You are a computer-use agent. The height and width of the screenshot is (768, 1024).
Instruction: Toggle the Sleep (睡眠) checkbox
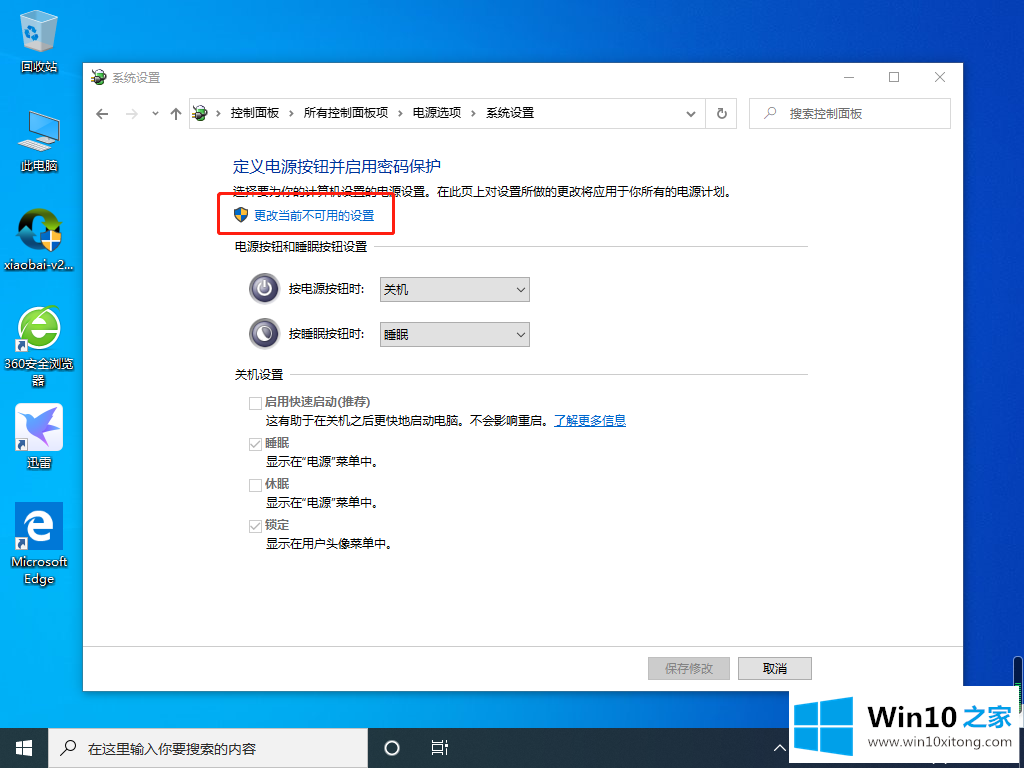click(x=255, y=443)
